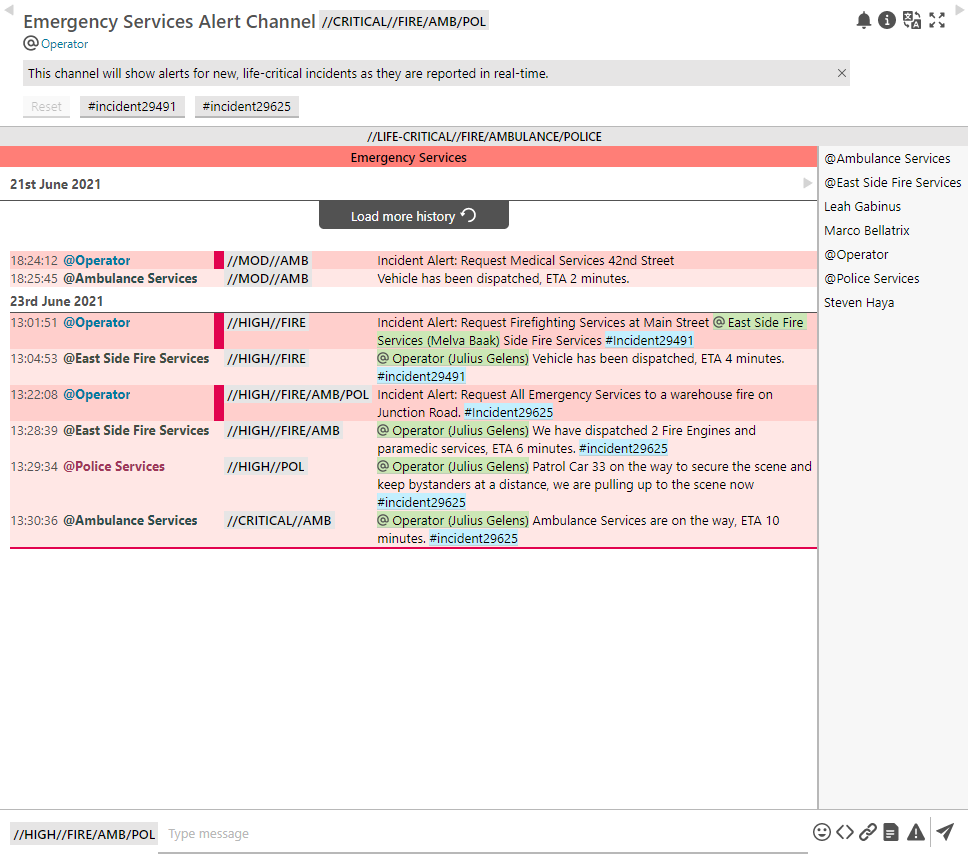Open @Operator sender name on 13:01:51 message
Image resolution: width=968 pixels, height=856 pixels.
click(x=97, y=322)
